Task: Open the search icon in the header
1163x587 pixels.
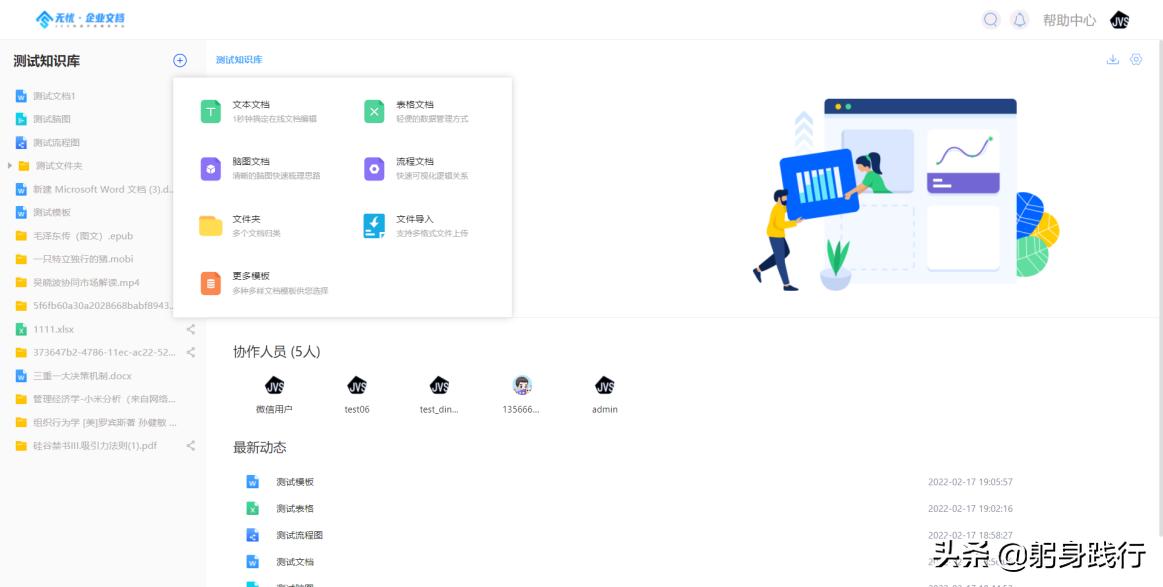Action: click(x=990, y=19)
